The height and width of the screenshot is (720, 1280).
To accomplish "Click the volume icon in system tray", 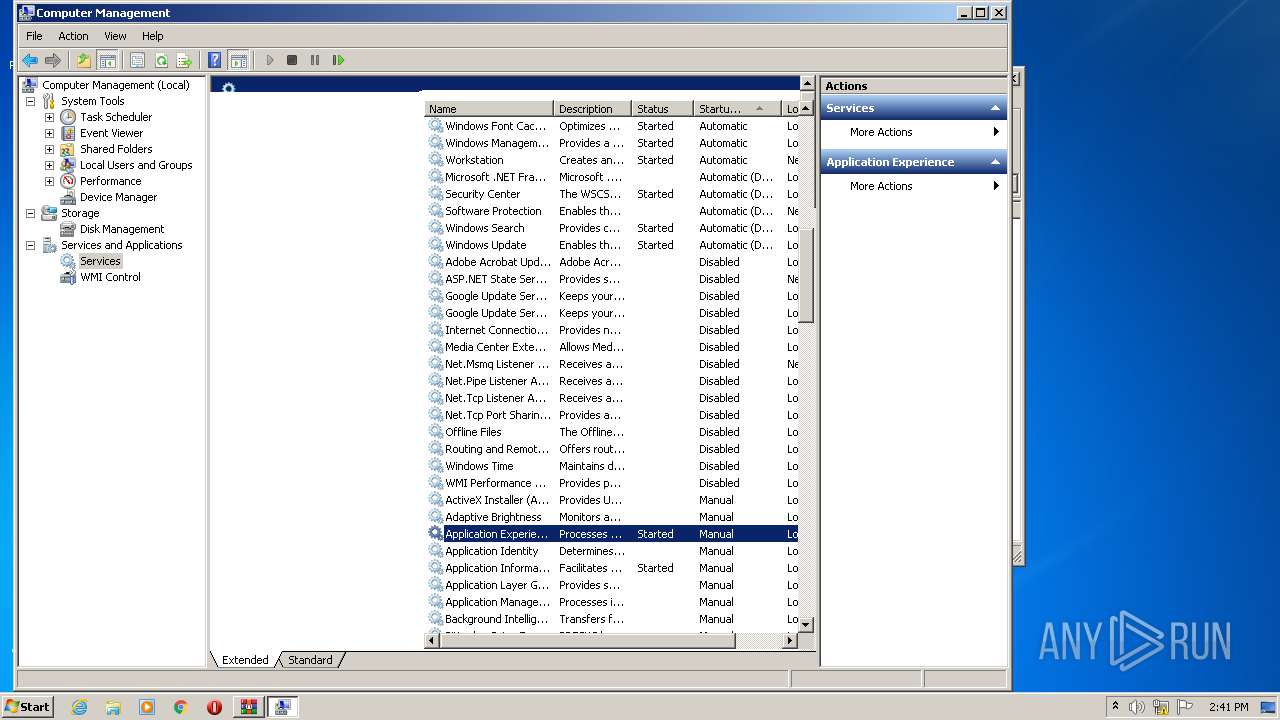I will click(x=1137, y=707).
